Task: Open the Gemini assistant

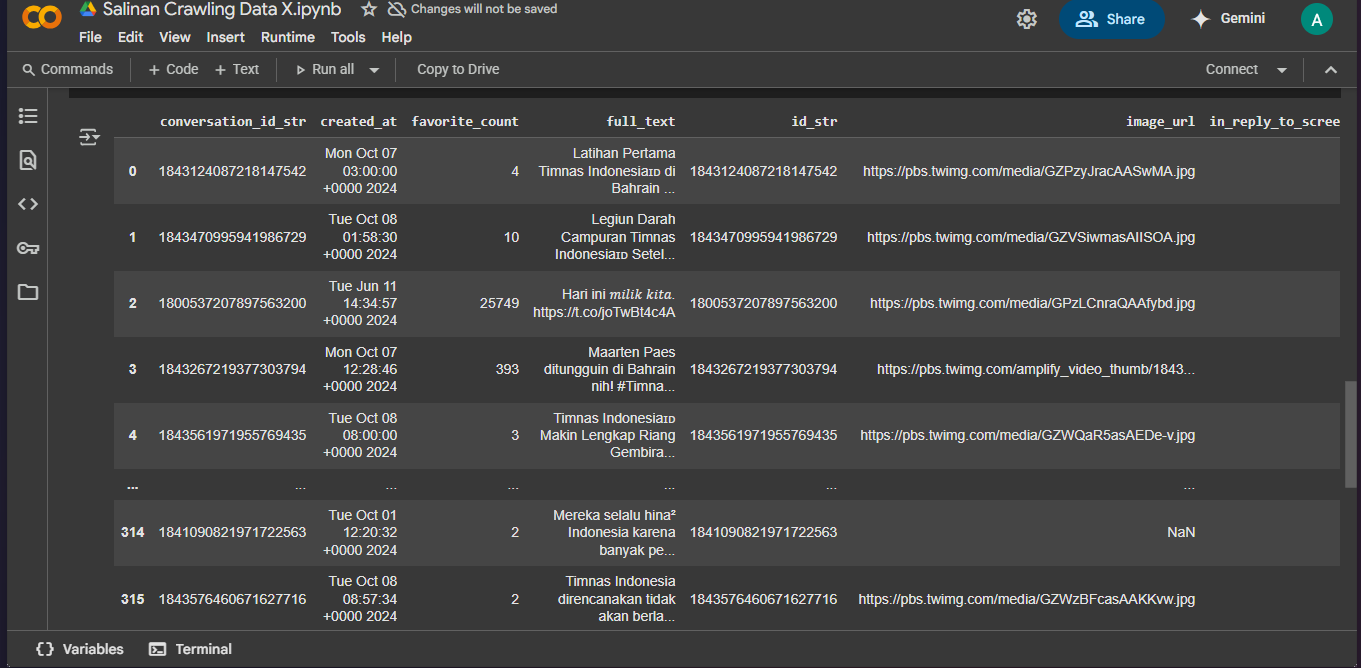Action: coord(1228,19)
